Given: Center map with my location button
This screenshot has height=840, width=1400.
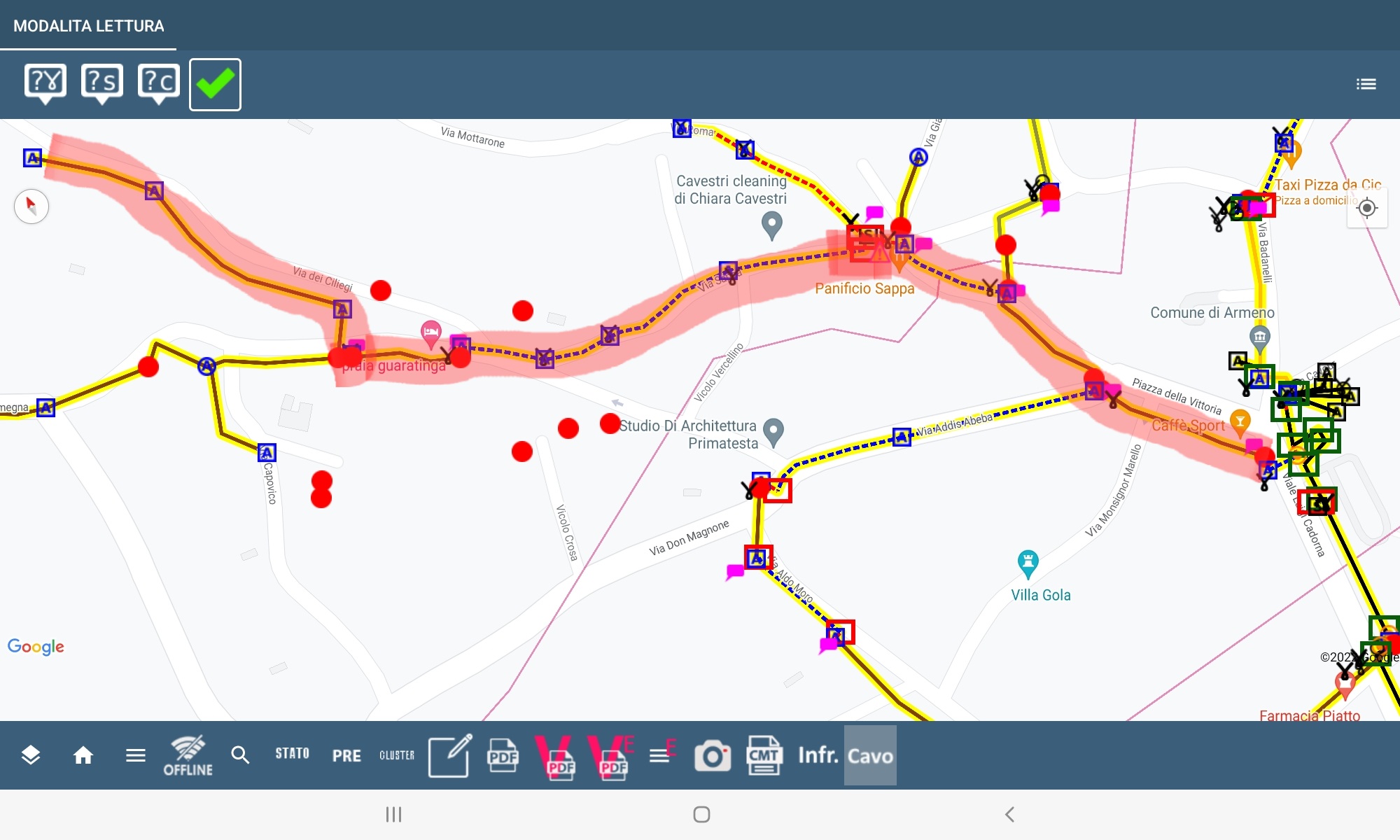Looking at the screenshot, I should (1366, 208).
